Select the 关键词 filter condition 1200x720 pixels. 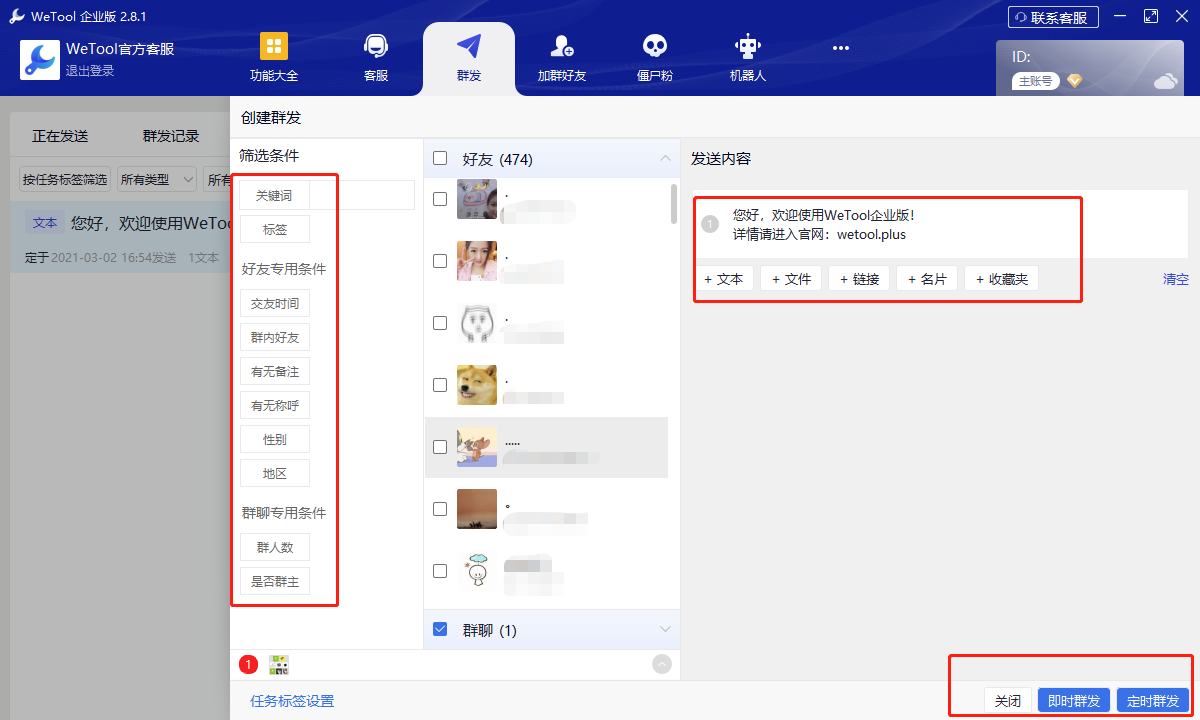274,195
